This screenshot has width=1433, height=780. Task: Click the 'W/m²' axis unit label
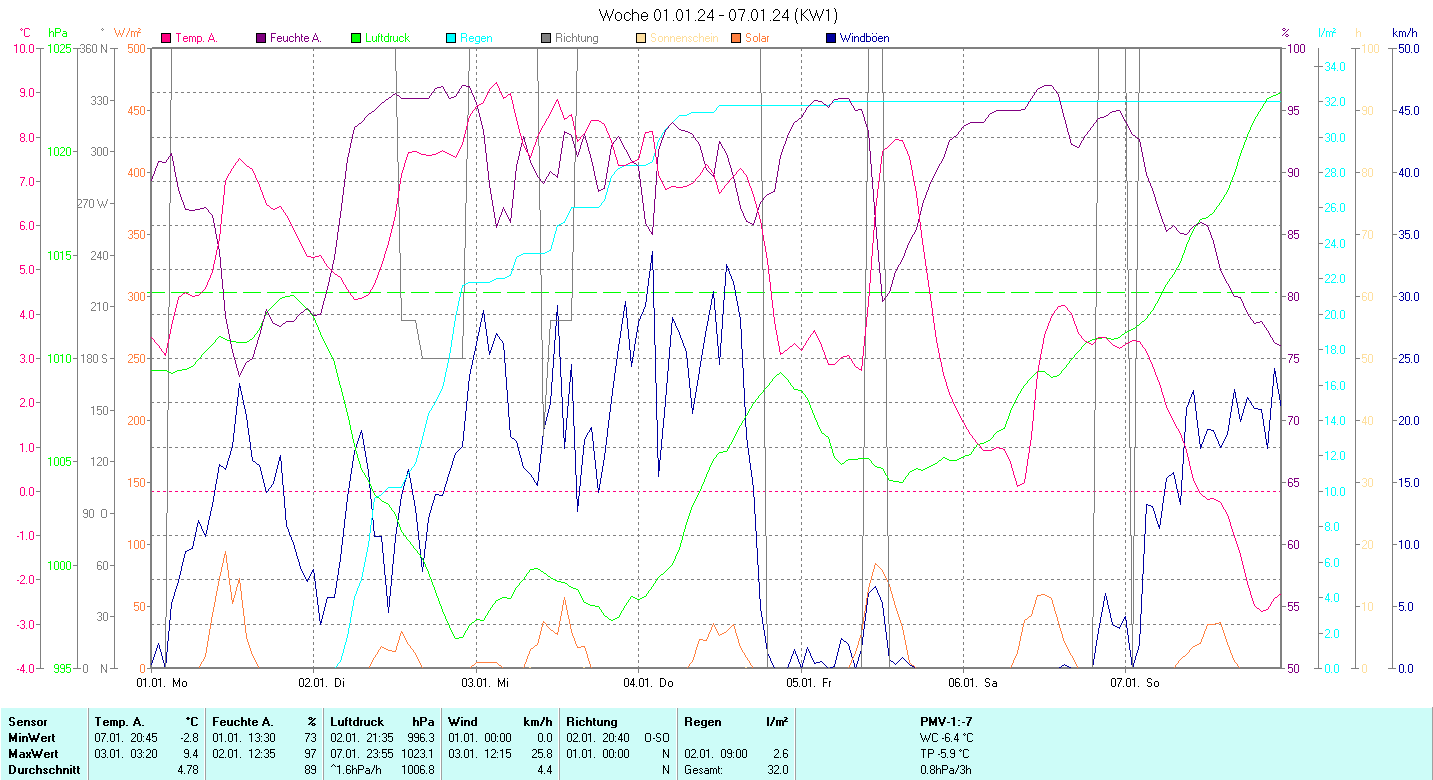pos(128,32)
